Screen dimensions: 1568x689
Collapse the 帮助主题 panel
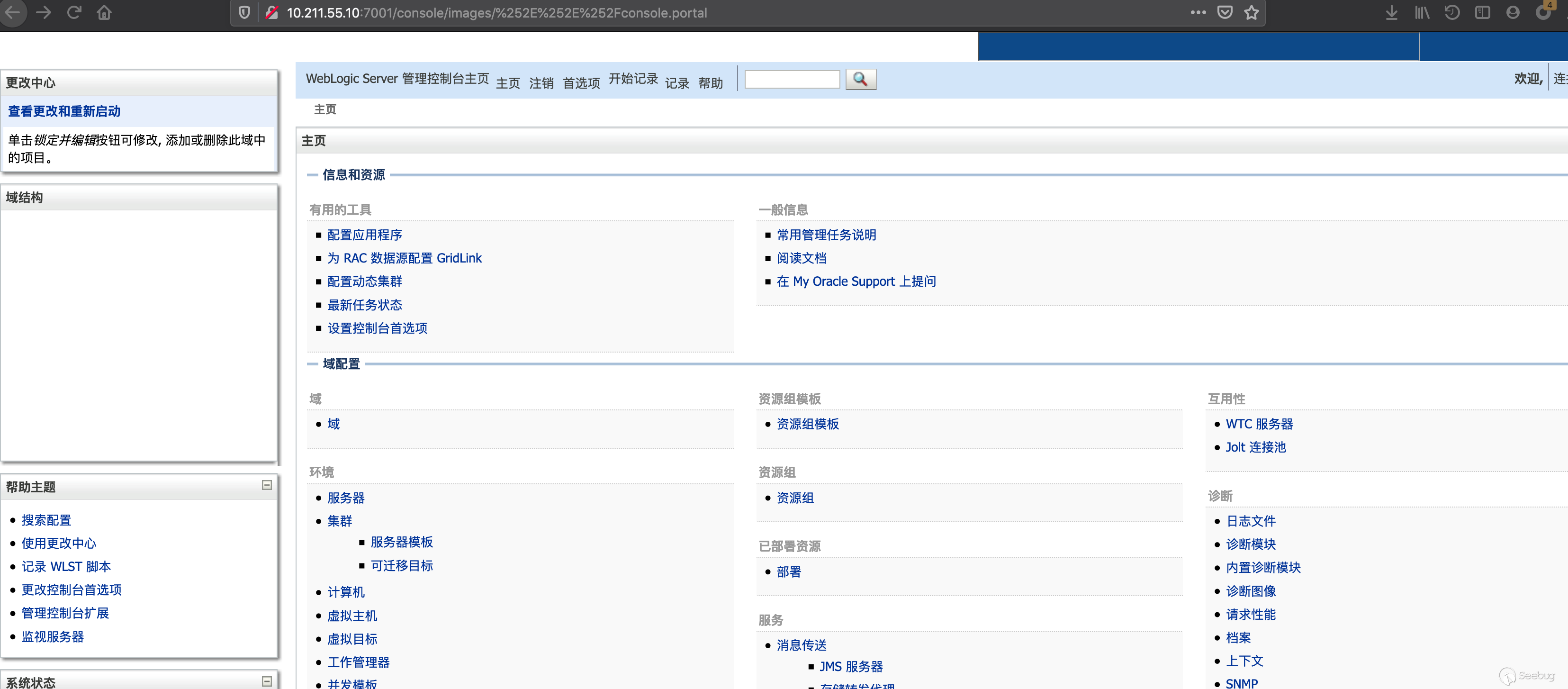(267, 485)
